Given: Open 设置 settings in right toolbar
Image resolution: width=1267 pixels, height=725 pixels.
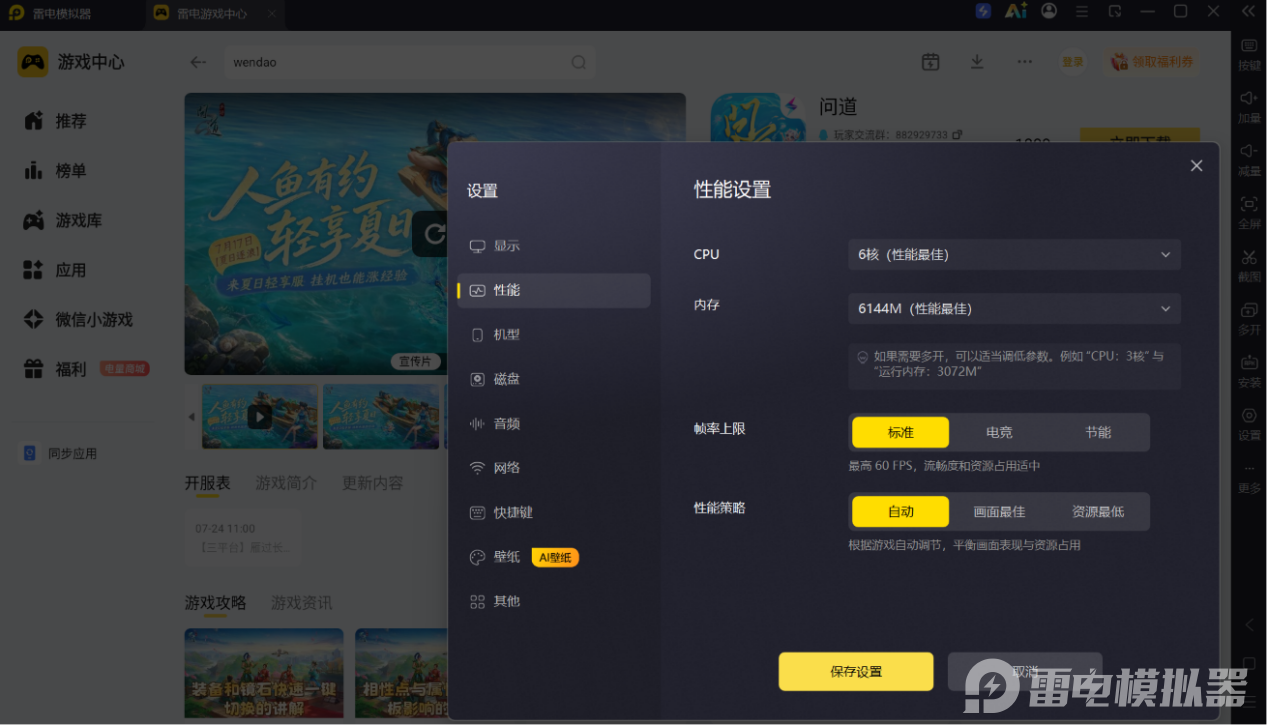Looking at the screenshot, I should [1249, 424].
